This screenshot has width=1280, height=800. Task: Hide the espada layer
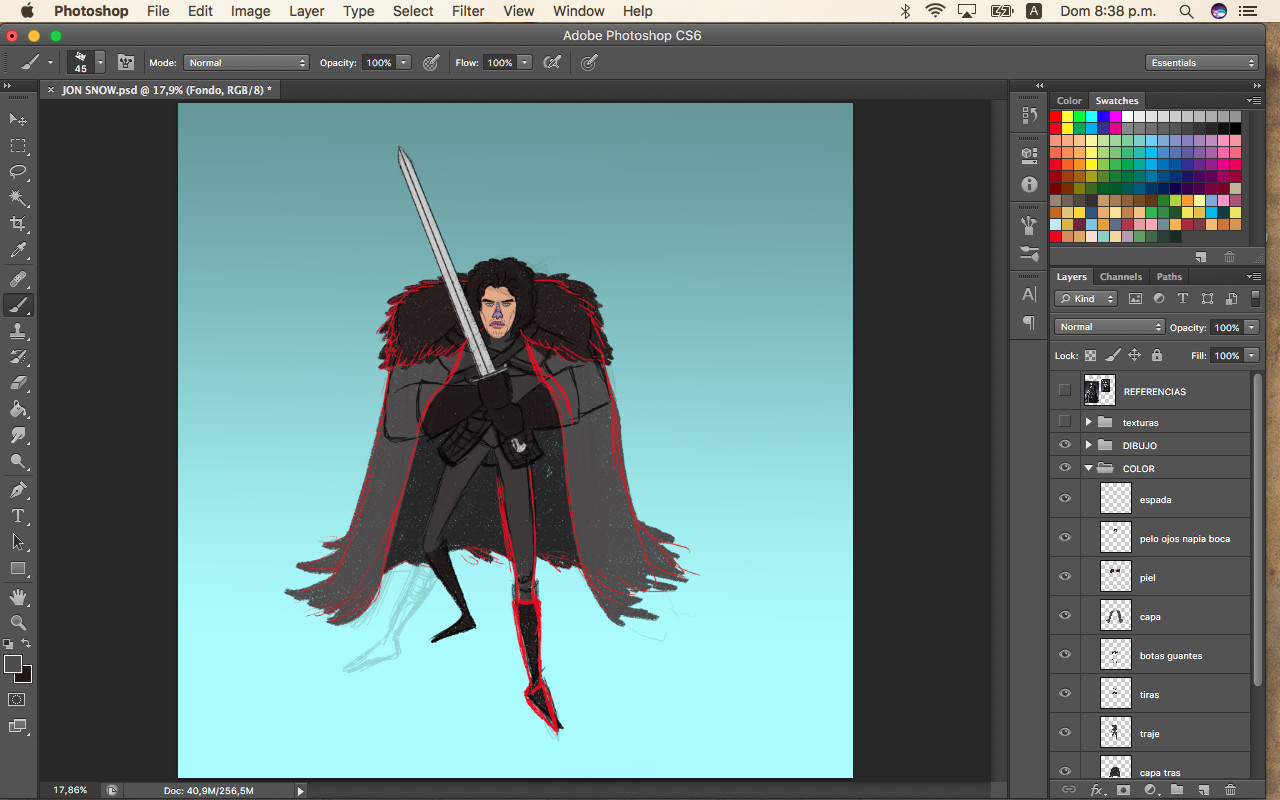pos(1064,499)
